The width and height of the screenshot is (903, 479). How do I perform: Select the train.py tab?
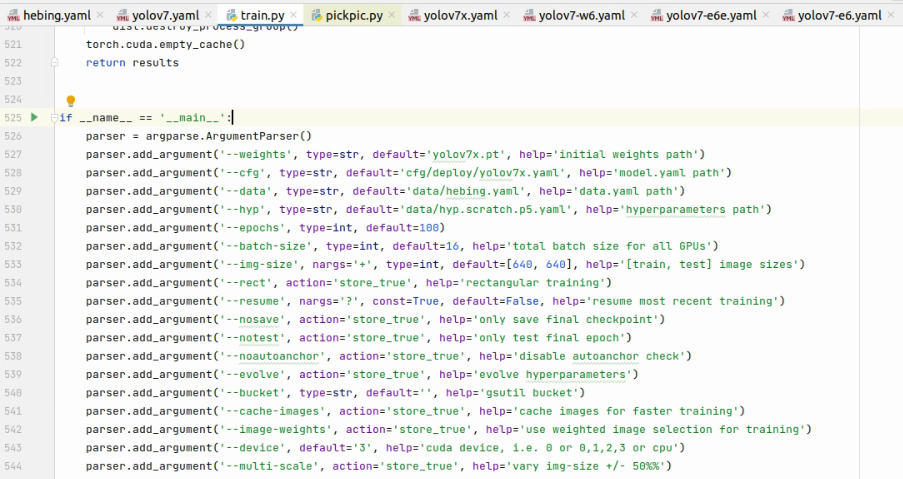click(x=262, y=15)
